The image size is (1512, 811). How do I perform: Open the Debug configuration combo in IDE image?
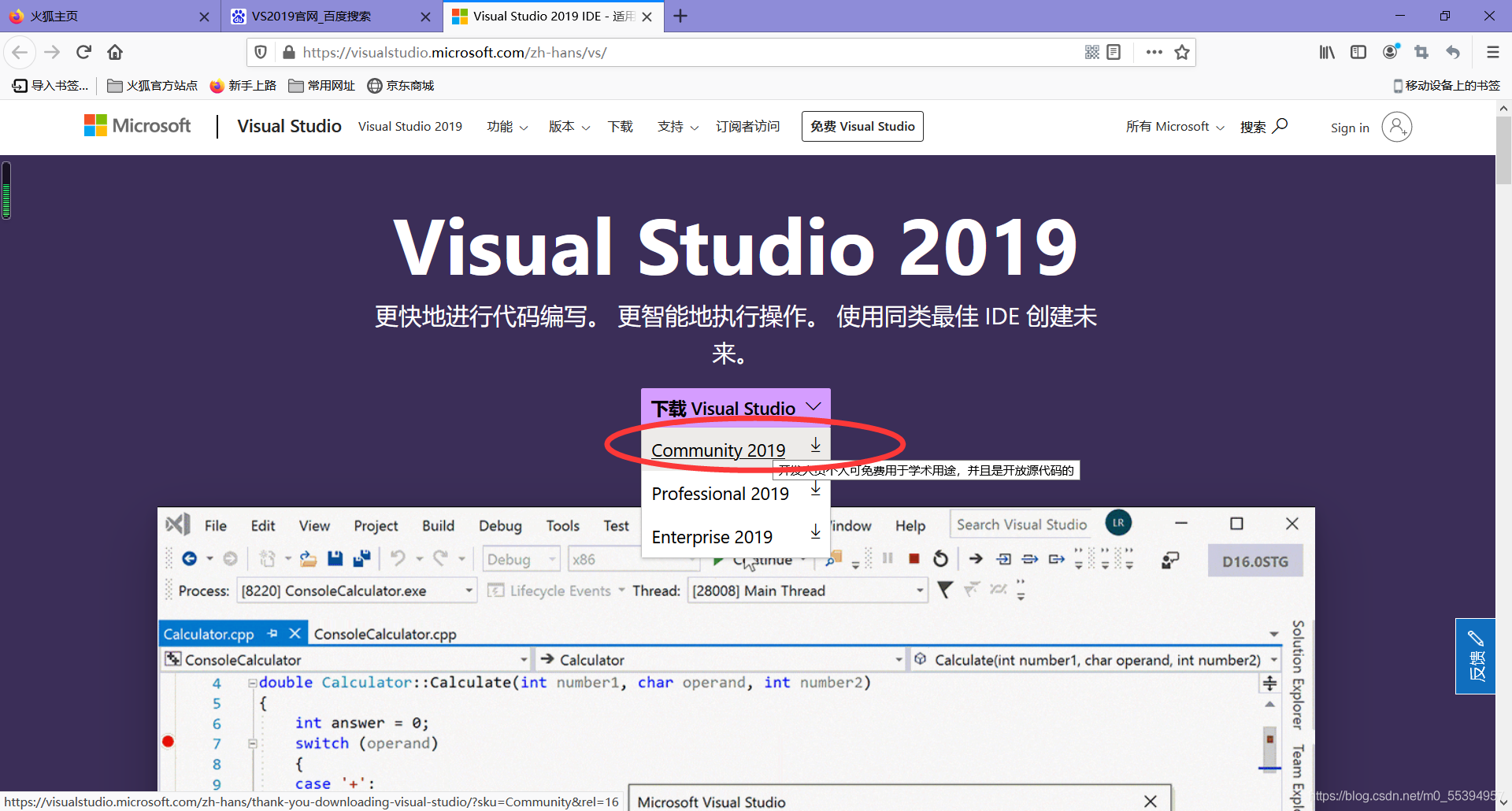click(521, 559)
